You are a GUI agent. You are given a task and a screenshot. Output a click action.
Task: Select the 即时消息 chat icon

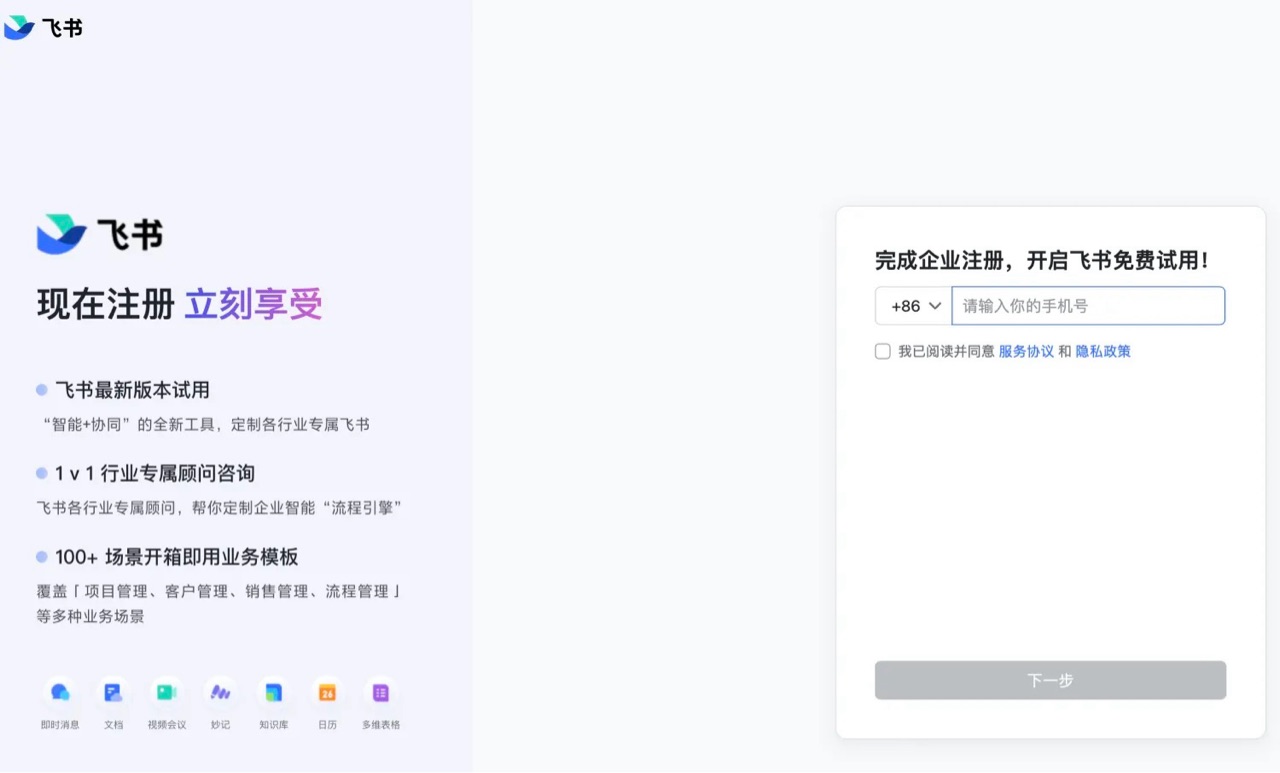pyautogui.click(x=60, y=692)
